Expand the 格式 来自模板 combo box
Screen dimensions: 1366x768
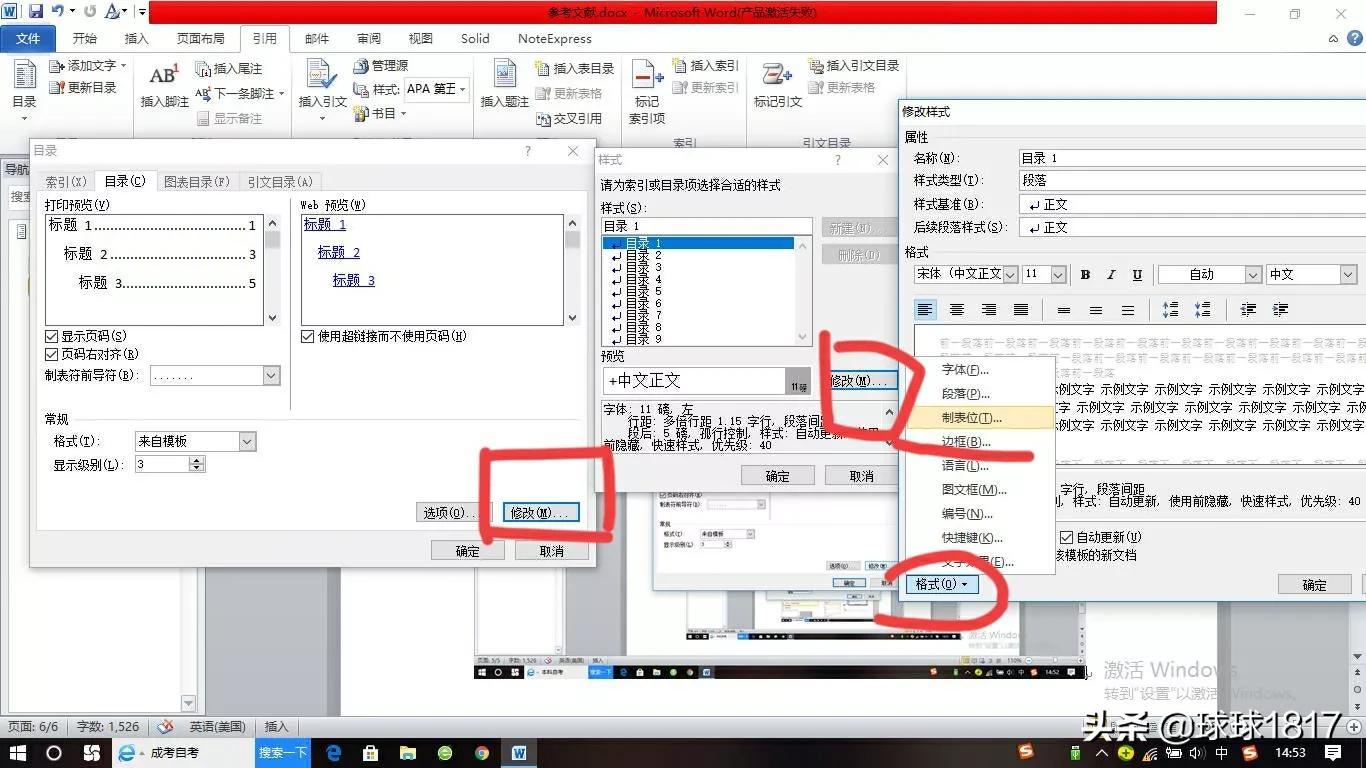click(247, 441)
